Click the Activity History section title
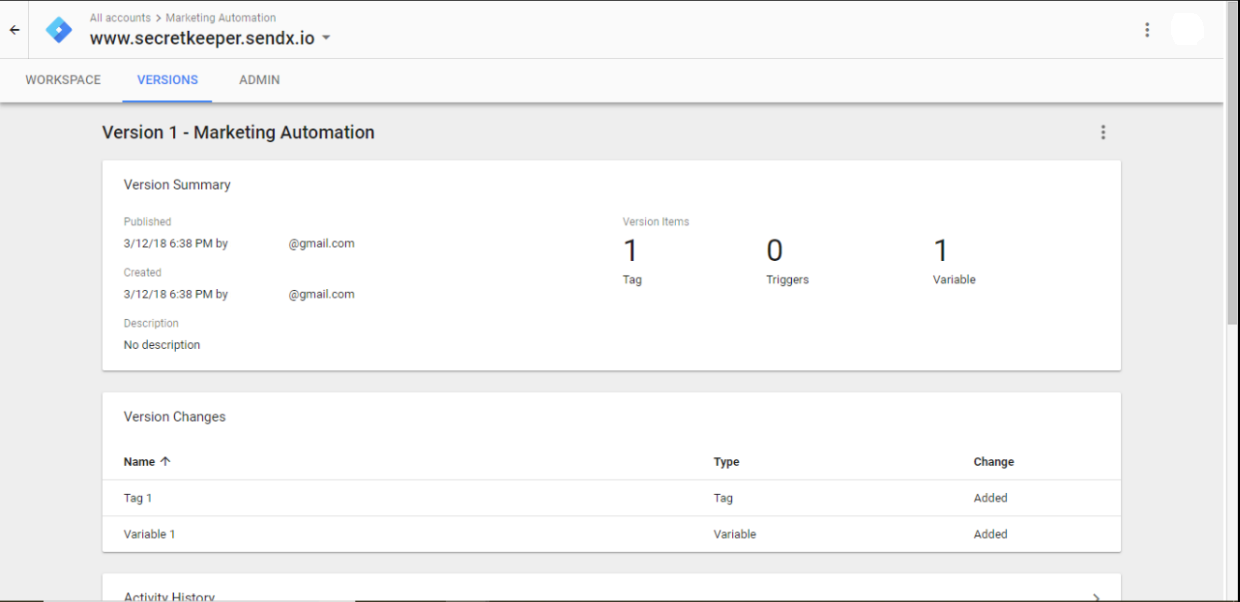Image resolution: width=1240 pixels, height=602 pixels. 169,597
